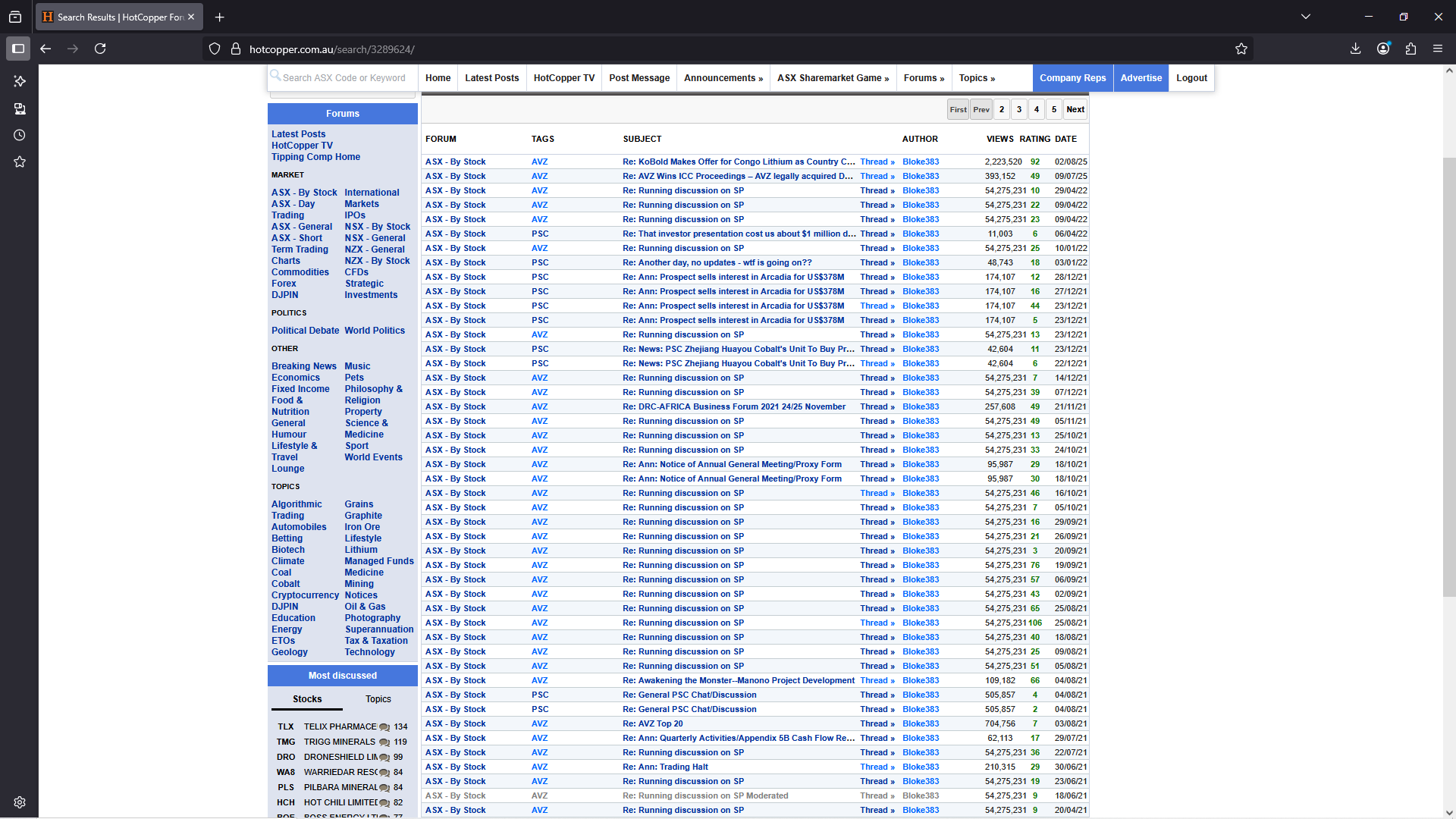Open synced tabs icon in sidebar
Image resolution: width=1456 pixels, height=819 pixels.
pos(20,108)
